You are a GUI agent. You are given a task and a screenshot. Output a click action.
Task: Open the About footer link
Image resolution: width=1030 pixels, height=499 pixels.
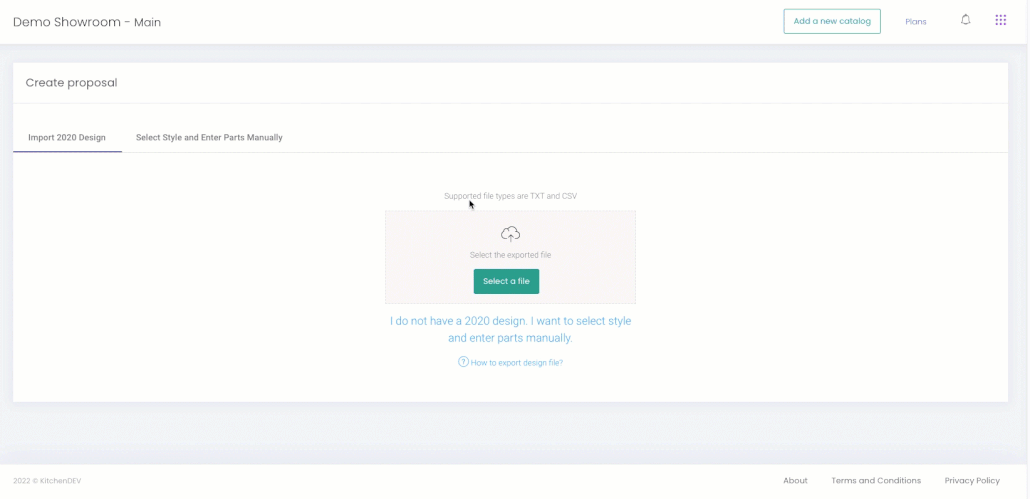tap(795, 481)
